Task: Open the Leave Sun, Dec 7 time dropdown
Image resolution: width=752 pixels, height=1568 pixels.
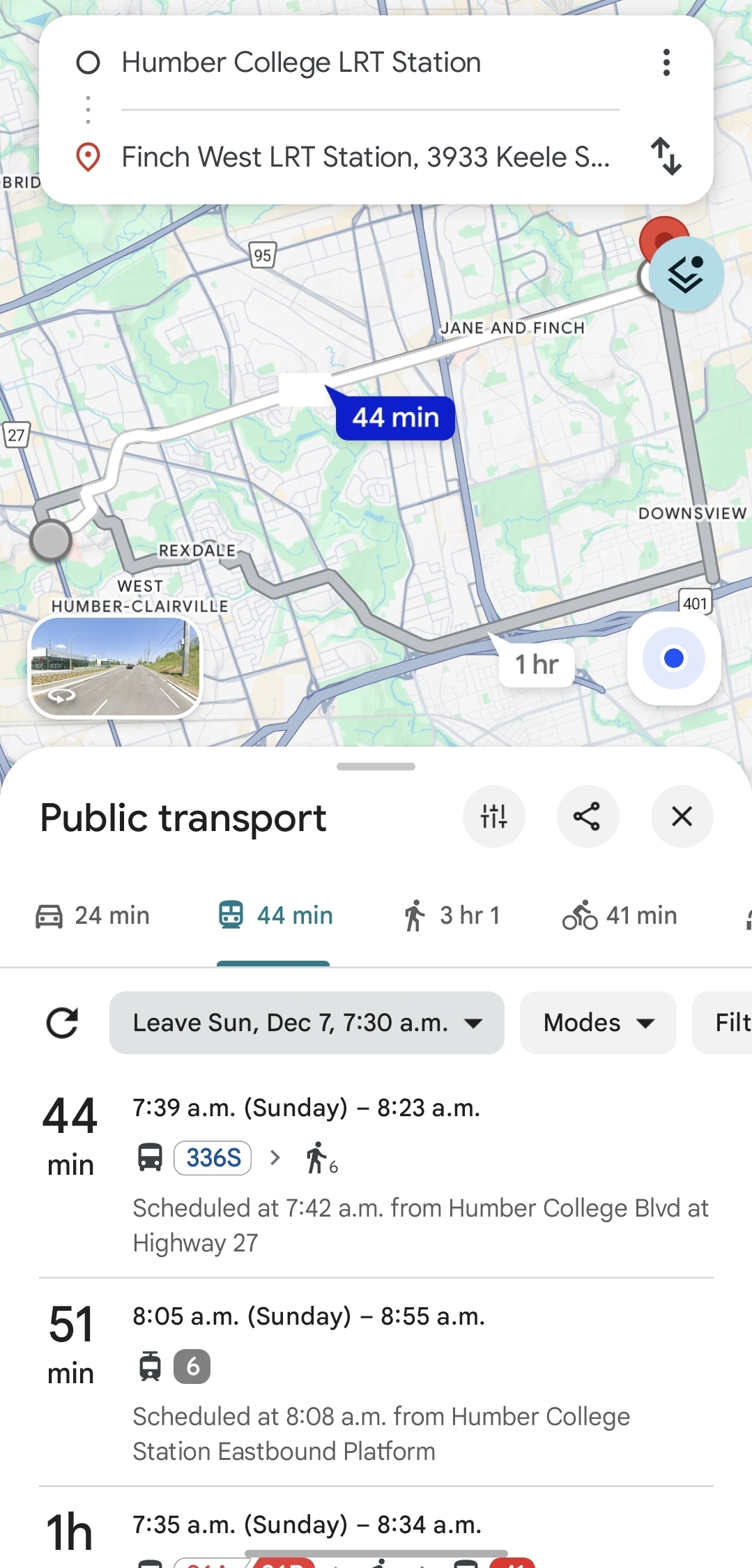Action: 307,1023
